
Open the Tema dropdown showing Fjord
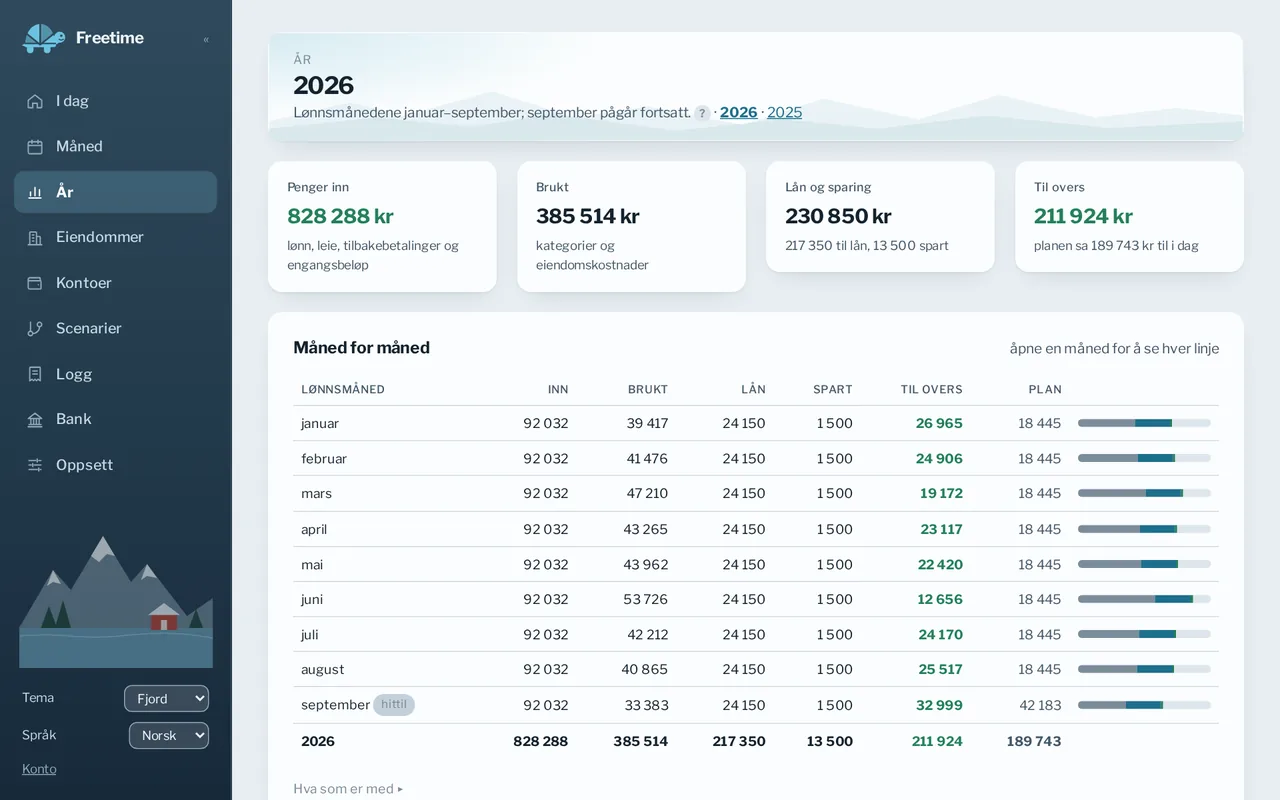pos(166,698)
